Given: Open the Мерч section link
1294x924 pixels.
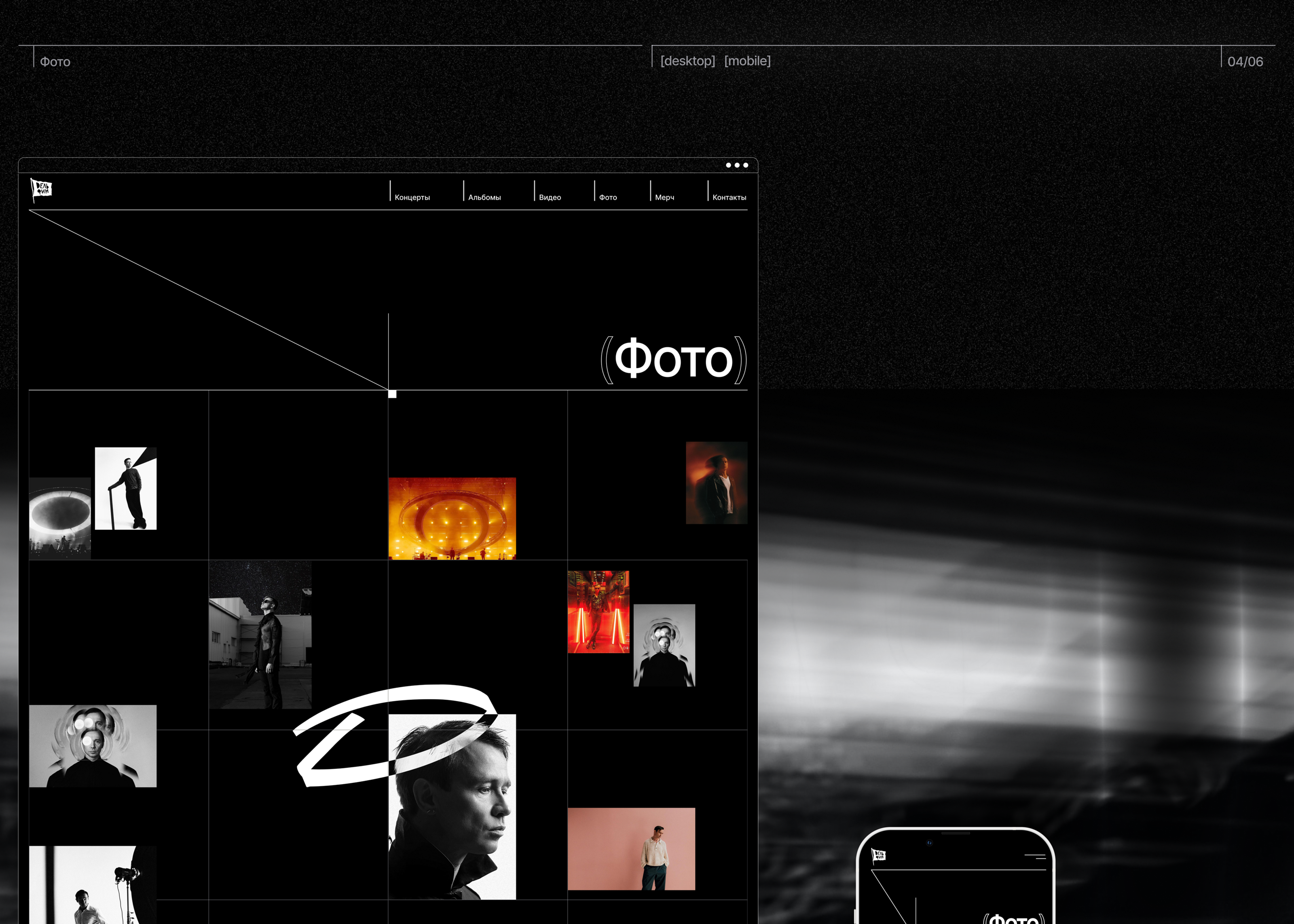Looking at the screenshot, I should [x=664, y=197].
